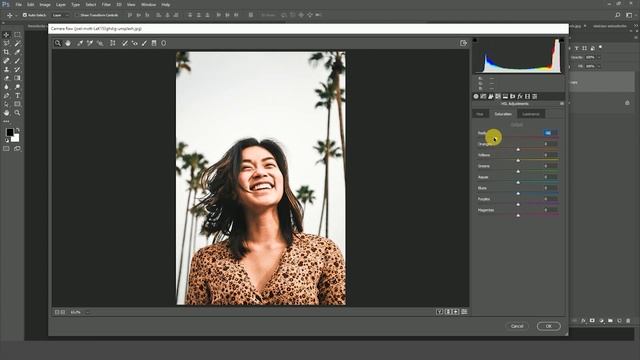Toggle the Auto-Select checkbox
This screenshot has width=640, height=360.
tap(25, 15)
